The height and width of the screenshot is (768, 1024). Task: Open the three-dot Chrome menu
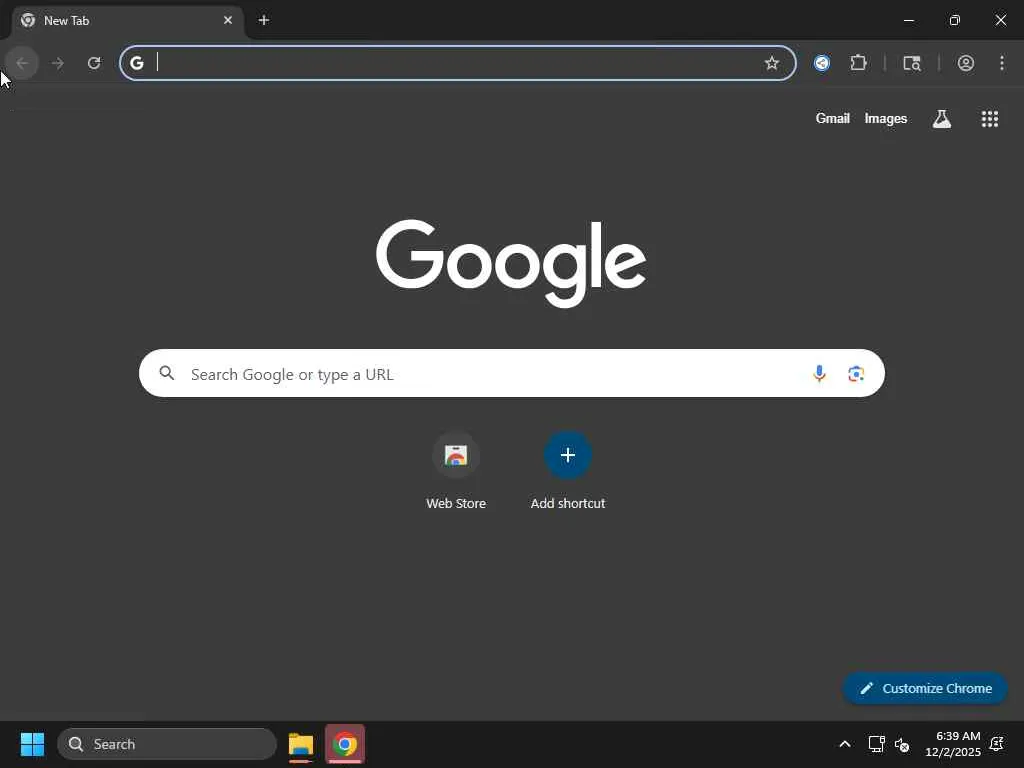1002,63
